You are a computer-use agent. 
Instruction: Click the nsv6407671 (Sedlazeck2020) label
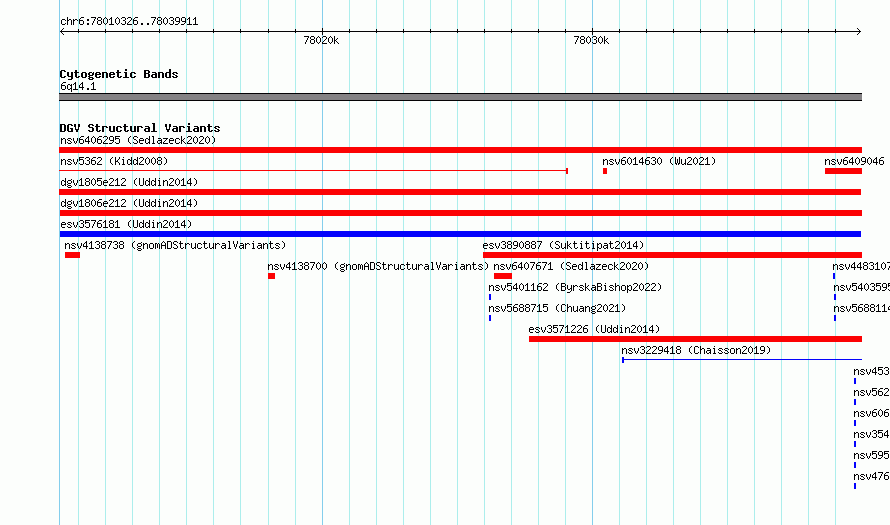click(x=571, y=266)
